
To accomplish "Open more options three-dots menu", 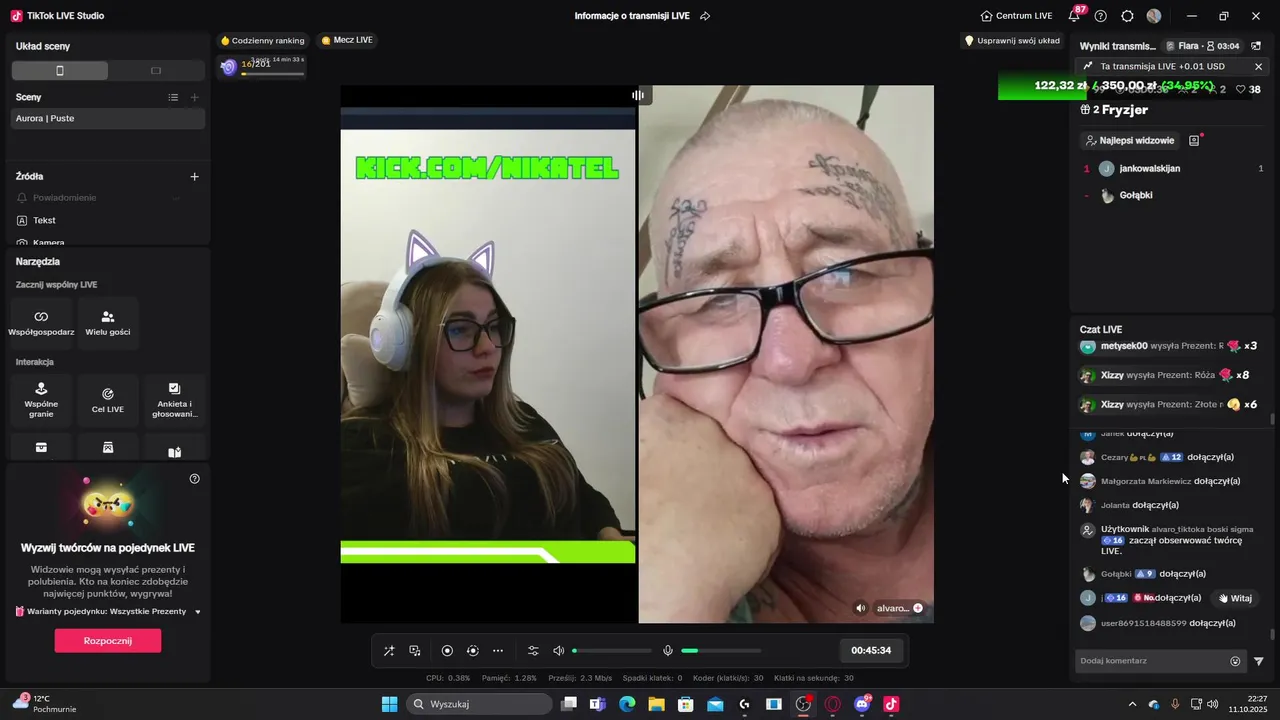I will 498,651.
